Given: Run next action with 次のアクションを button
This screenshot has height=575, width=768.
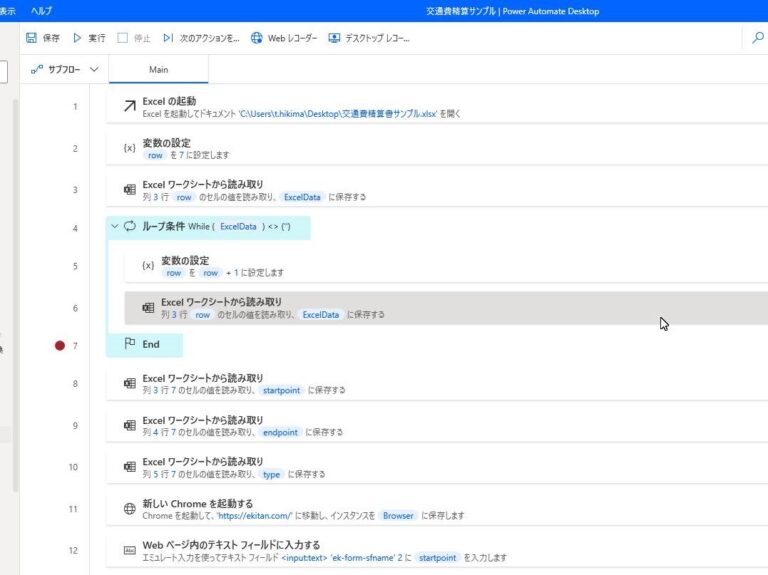Looking at the screenshot, I should coord(201,38).
